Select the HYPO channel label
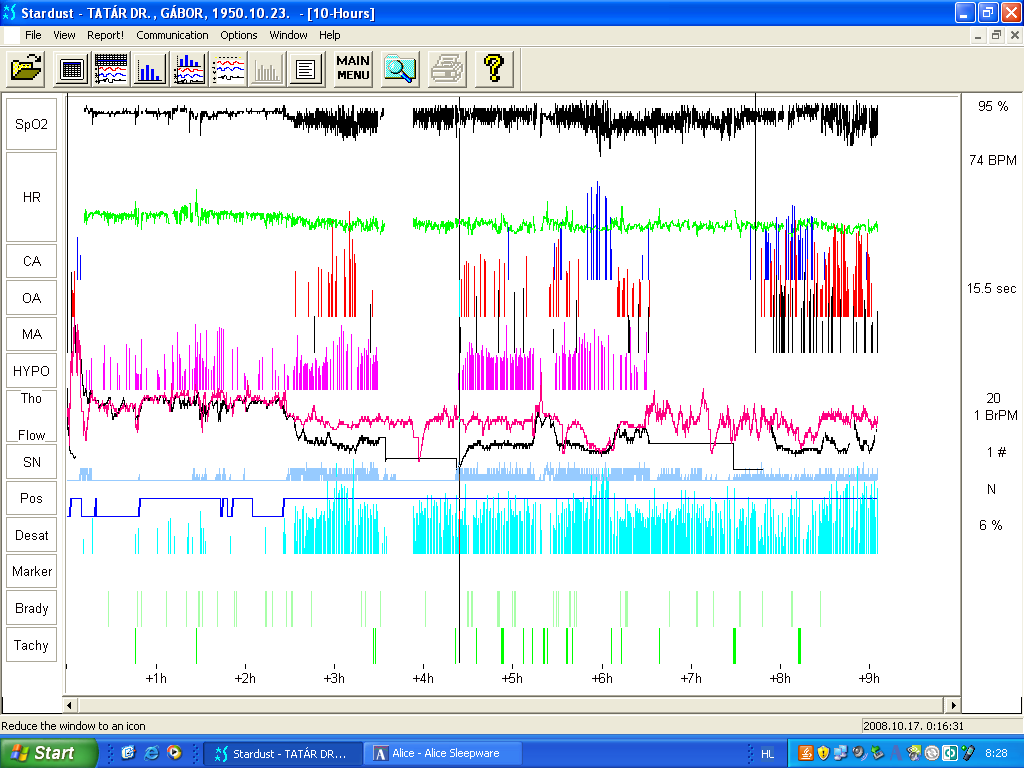Screen dimensions: 1024x768 [x=31, y=371]
